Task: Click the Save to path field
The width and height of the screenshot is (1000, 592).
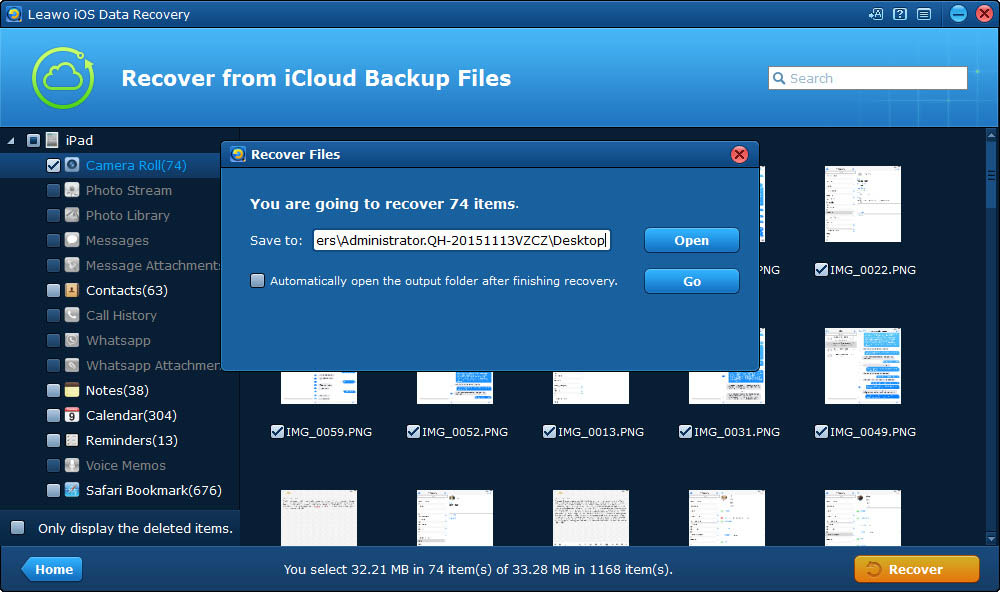Action: [x=460, y=240]
